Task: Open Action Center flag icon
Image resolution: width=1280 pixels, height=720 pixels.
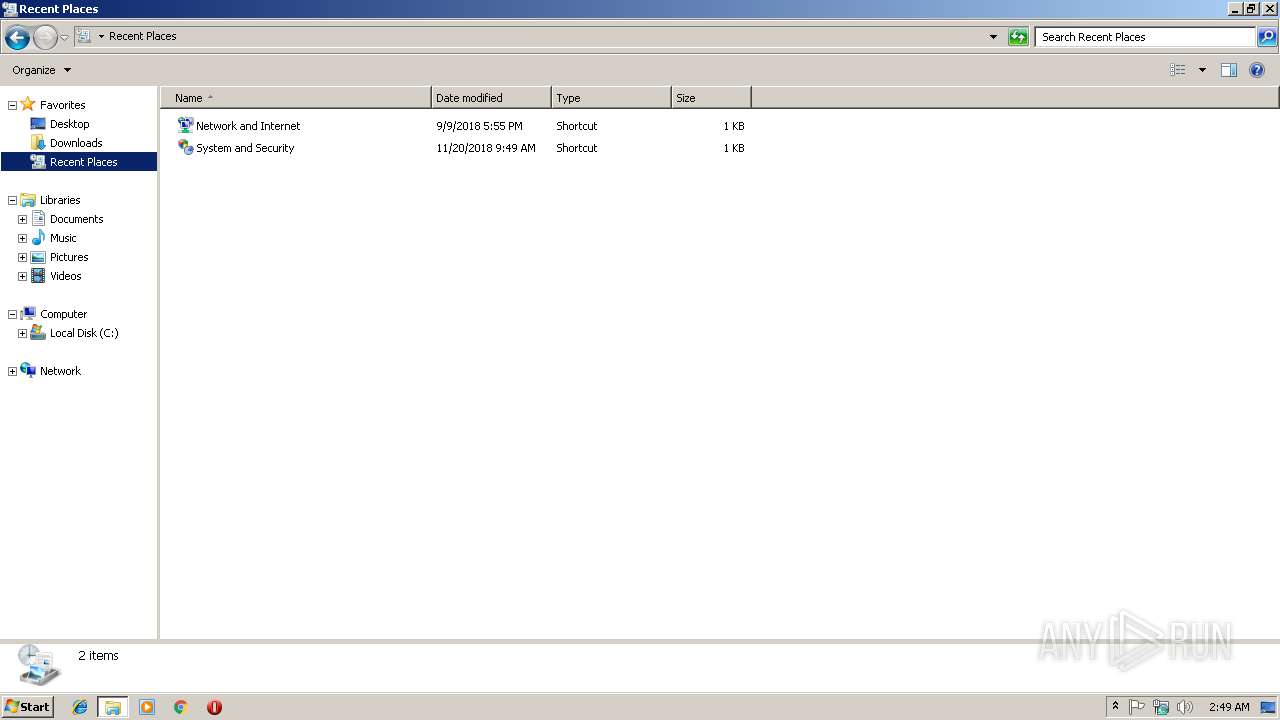Action: pyautogui.click(x=1137, y=707)
